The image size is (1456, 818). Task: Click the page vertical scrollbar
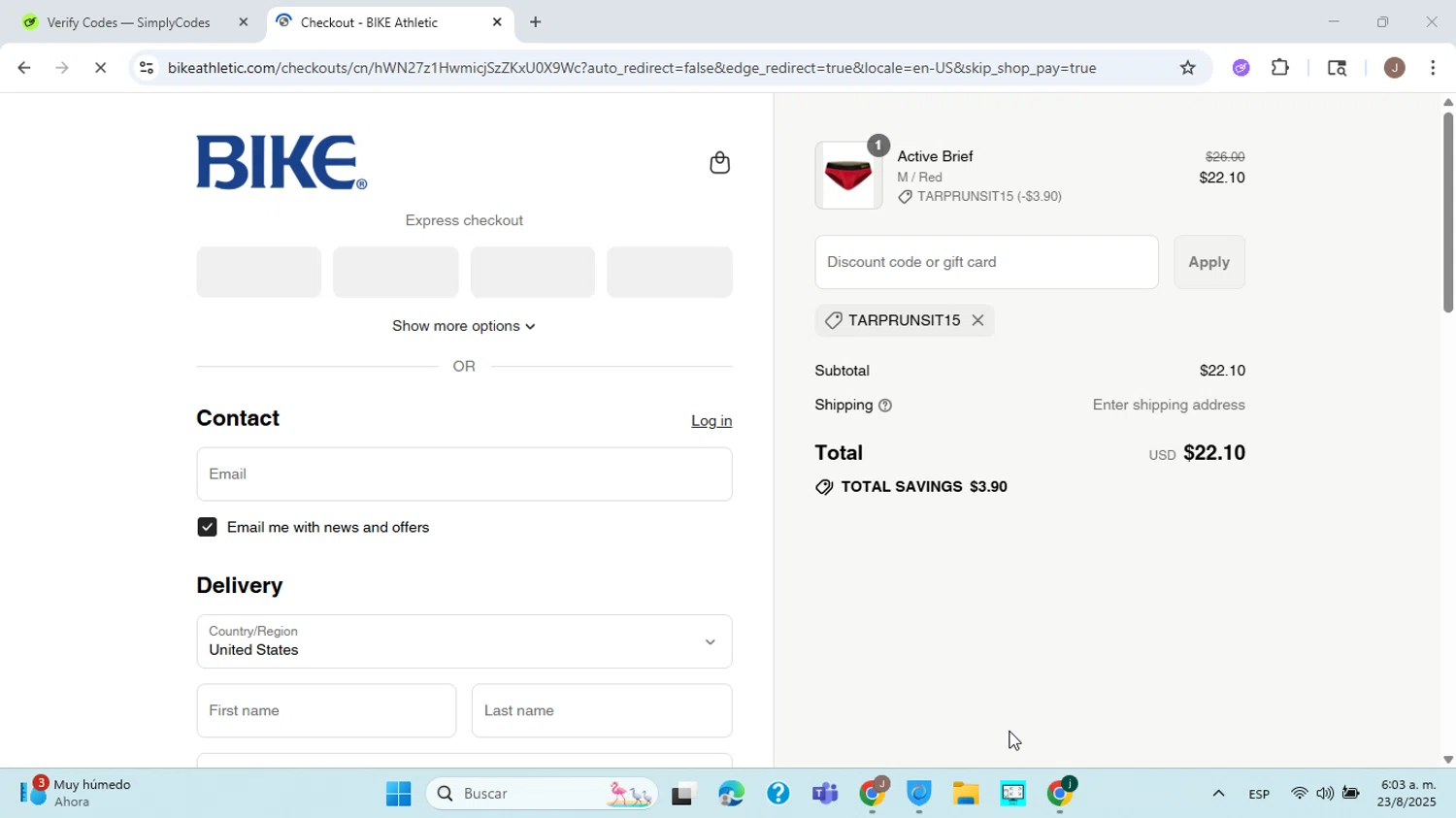[1447, 213]
